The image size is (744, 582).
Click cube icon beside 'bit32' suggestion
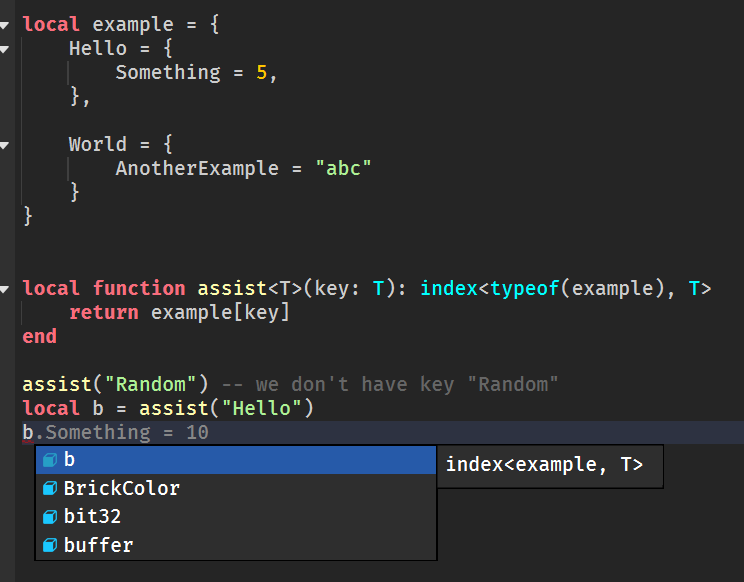tap(50, 517)
